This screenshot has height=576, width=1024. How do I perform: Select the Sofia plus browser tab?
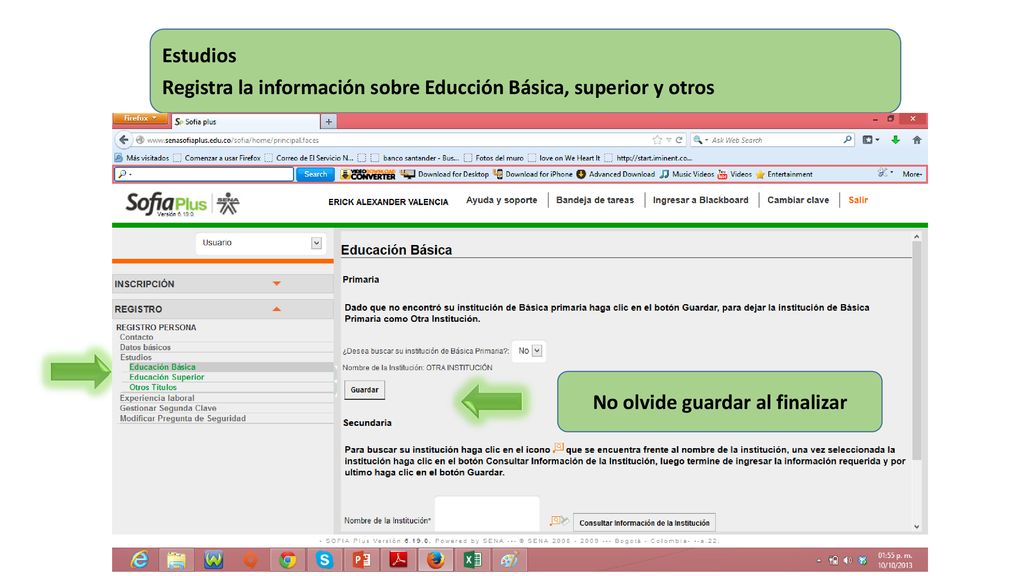pyautogui.click(x=247, y=121)
